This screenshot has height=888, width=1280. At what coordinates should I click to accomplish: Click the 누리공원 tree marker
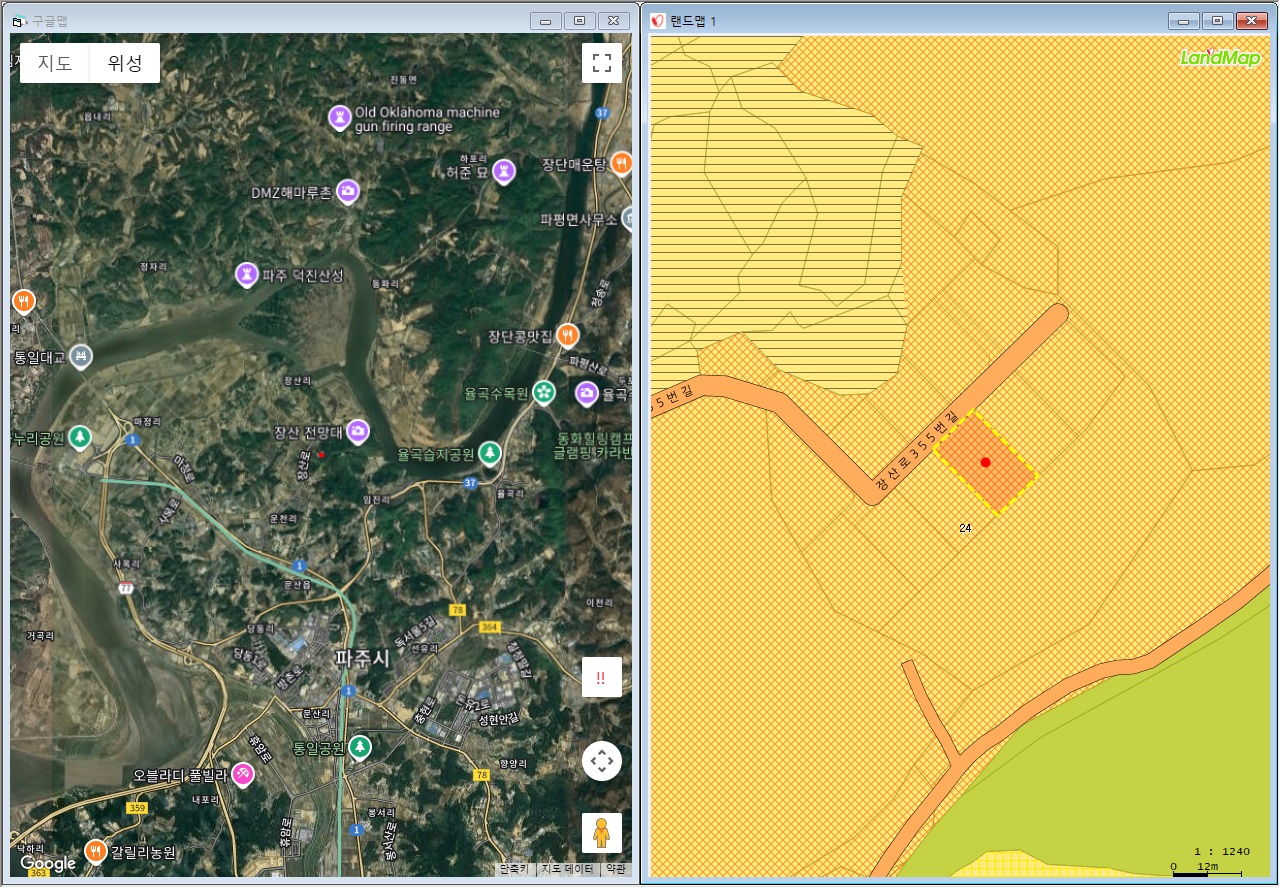tap(80, 437)
